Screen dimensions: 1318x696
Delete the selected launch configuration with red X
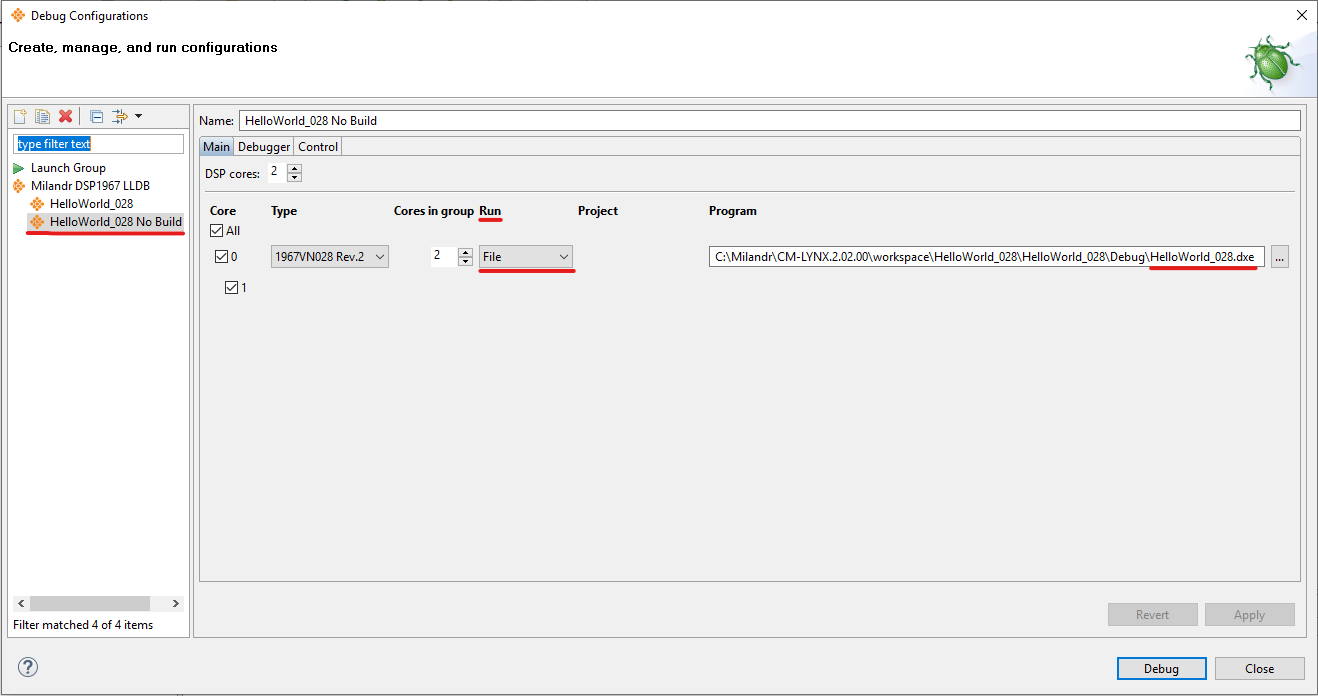pos(66,117)
